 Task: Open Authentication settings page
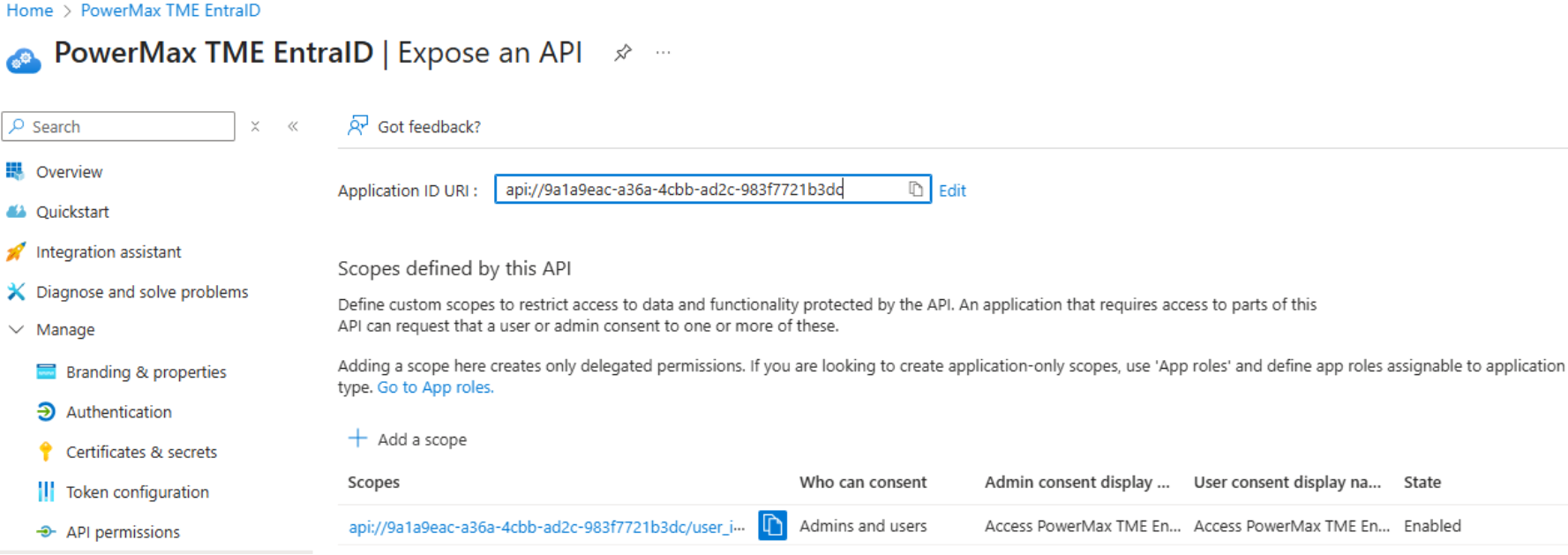[119, 412]
